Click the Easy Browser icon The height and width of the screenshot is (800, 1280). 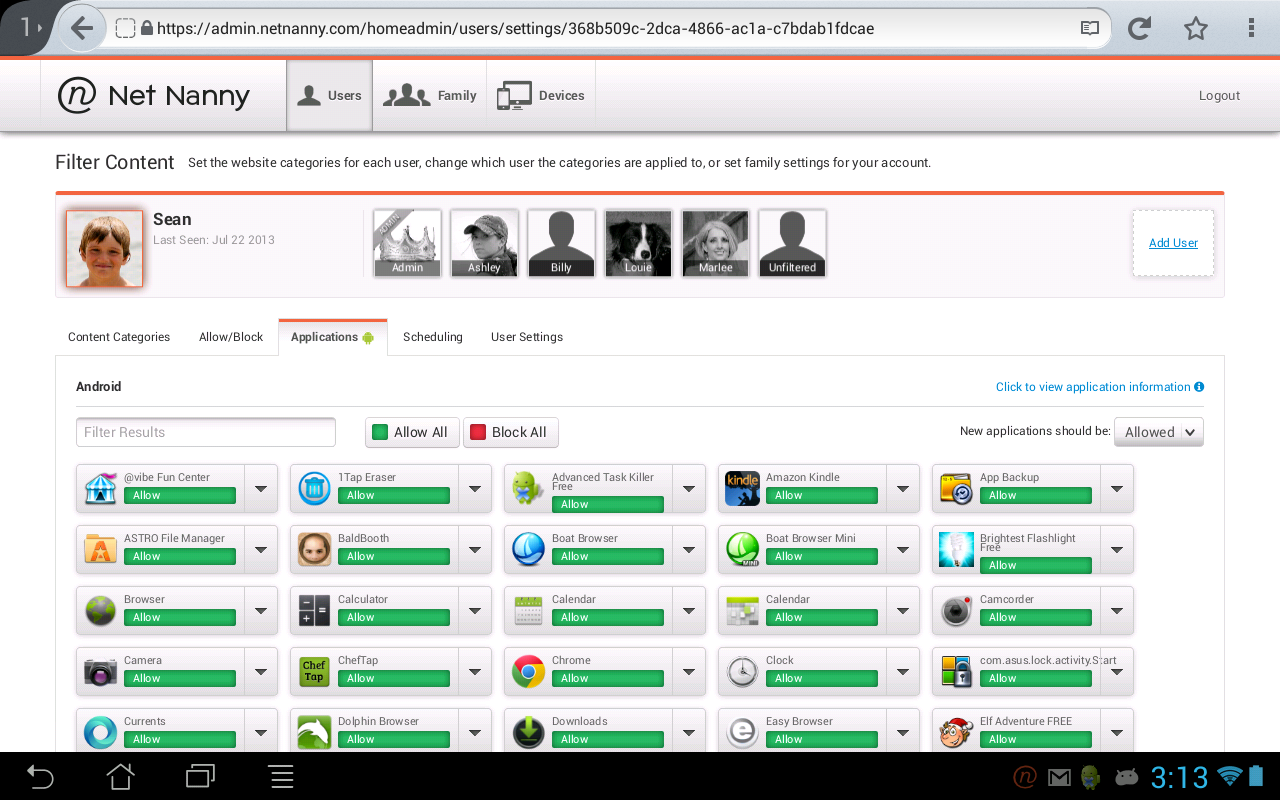click(743, 732)
